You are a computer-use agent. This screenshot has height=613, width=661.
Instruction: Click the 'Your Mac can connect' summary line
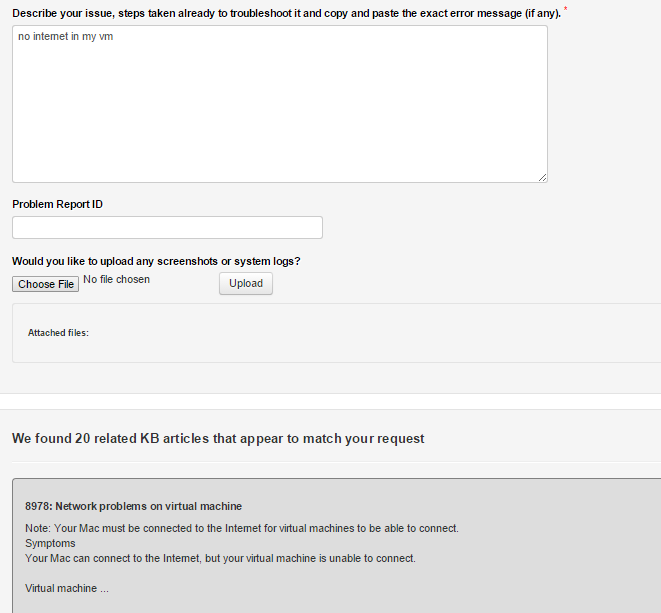[220, 558]
